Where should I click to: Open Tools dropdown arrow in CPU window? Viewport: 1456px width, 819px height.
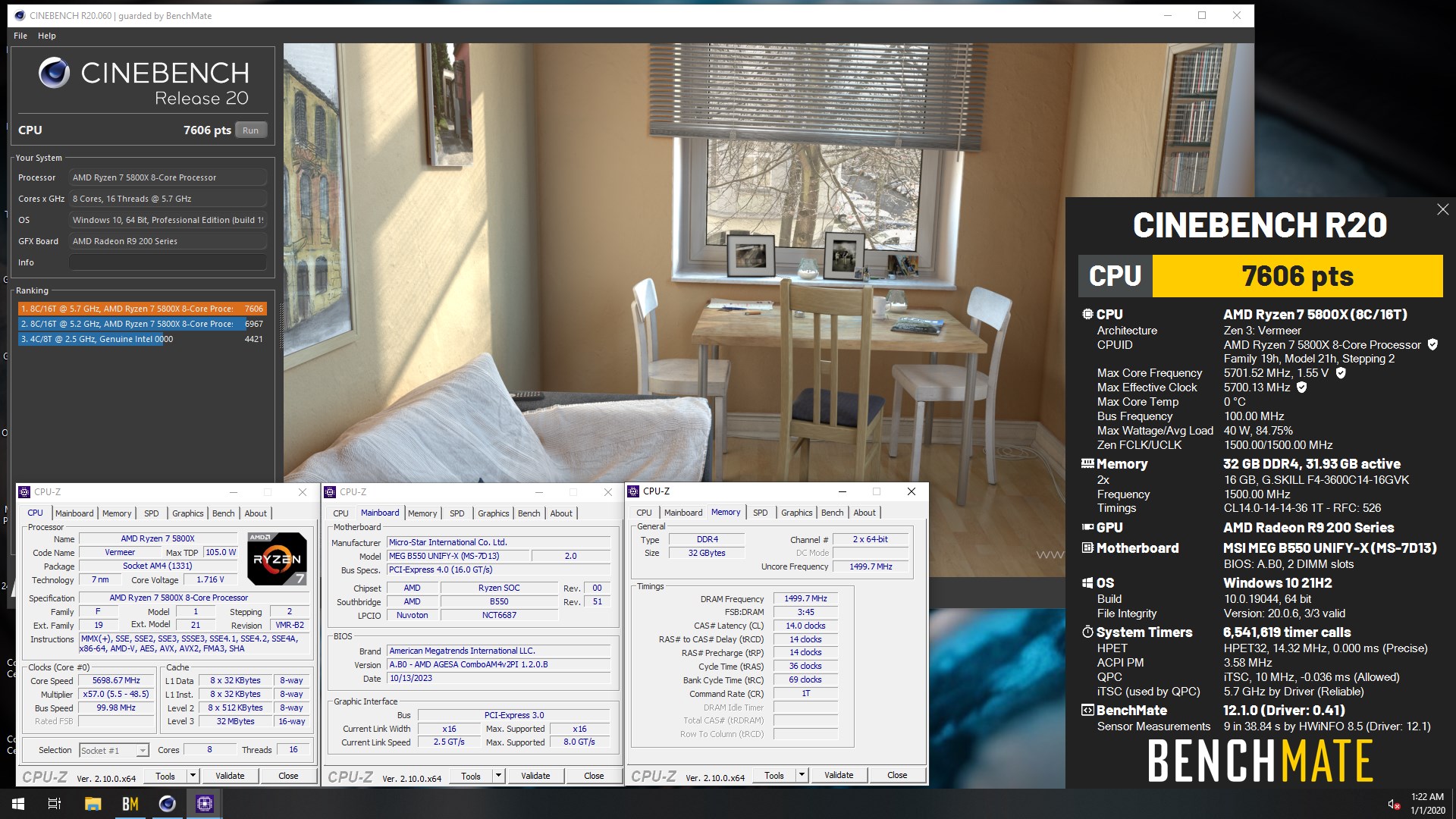193,776
